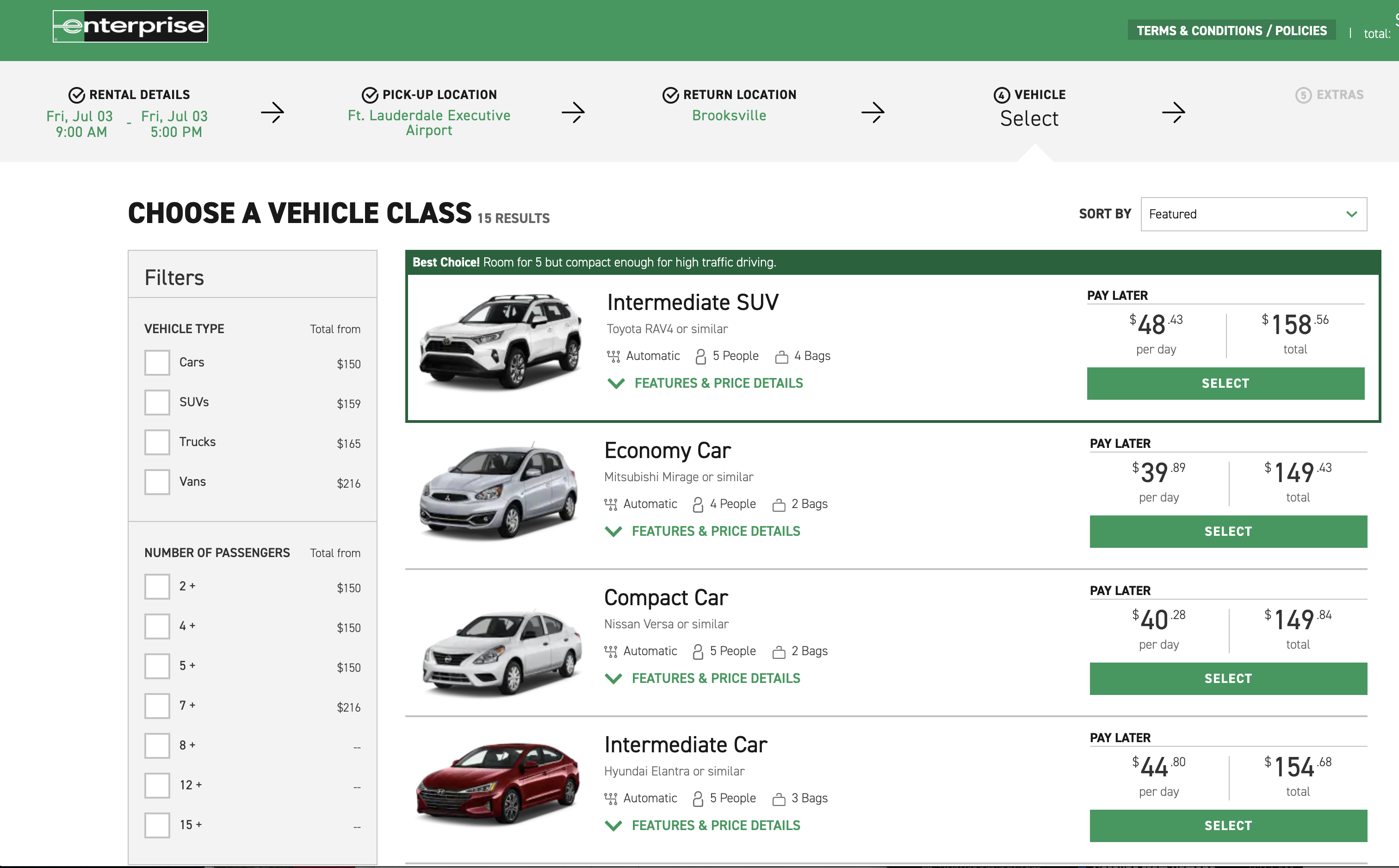Image resolution: width=1399 pixels, height=868 pixels.
Task: Click the Vehicle step number 4 icon
Action: (x=1001, y=95)
